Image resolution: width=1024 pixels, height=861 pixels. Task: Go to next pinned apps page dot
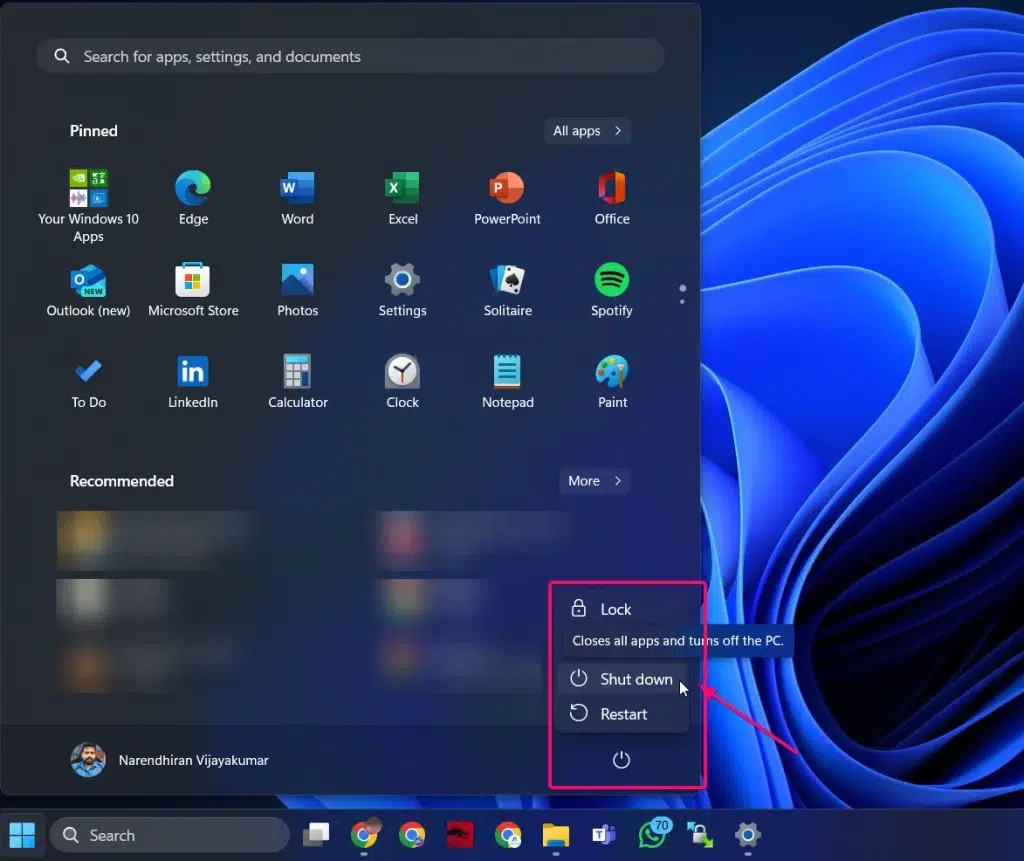pyautogui.click(x=682, y=301)
